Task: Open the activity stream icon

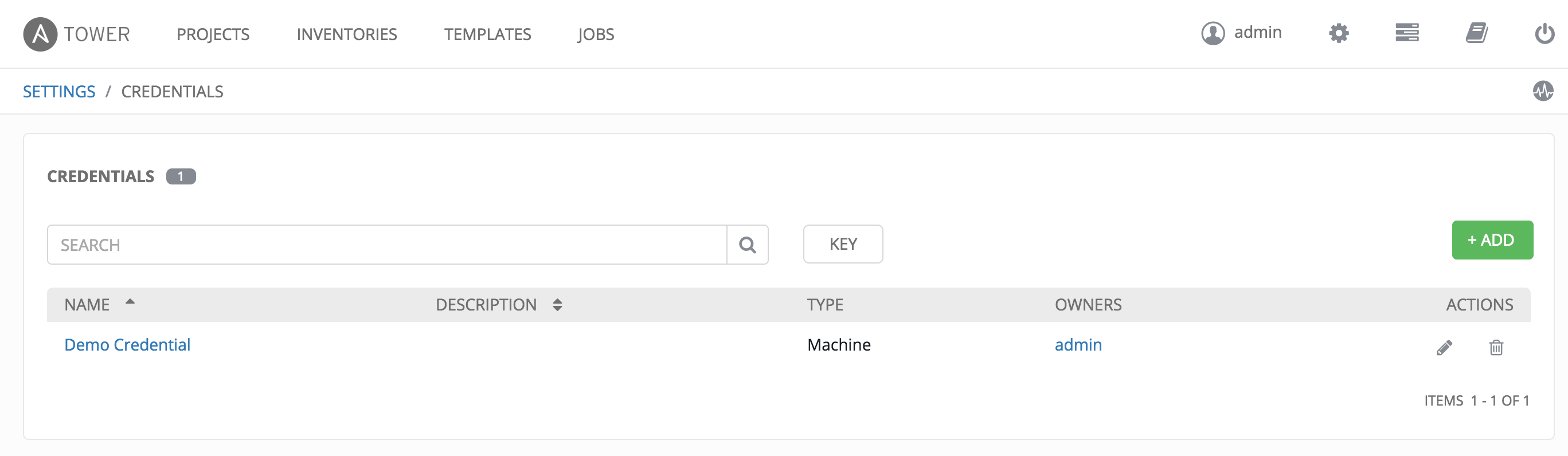Action: pos(1542,91)
